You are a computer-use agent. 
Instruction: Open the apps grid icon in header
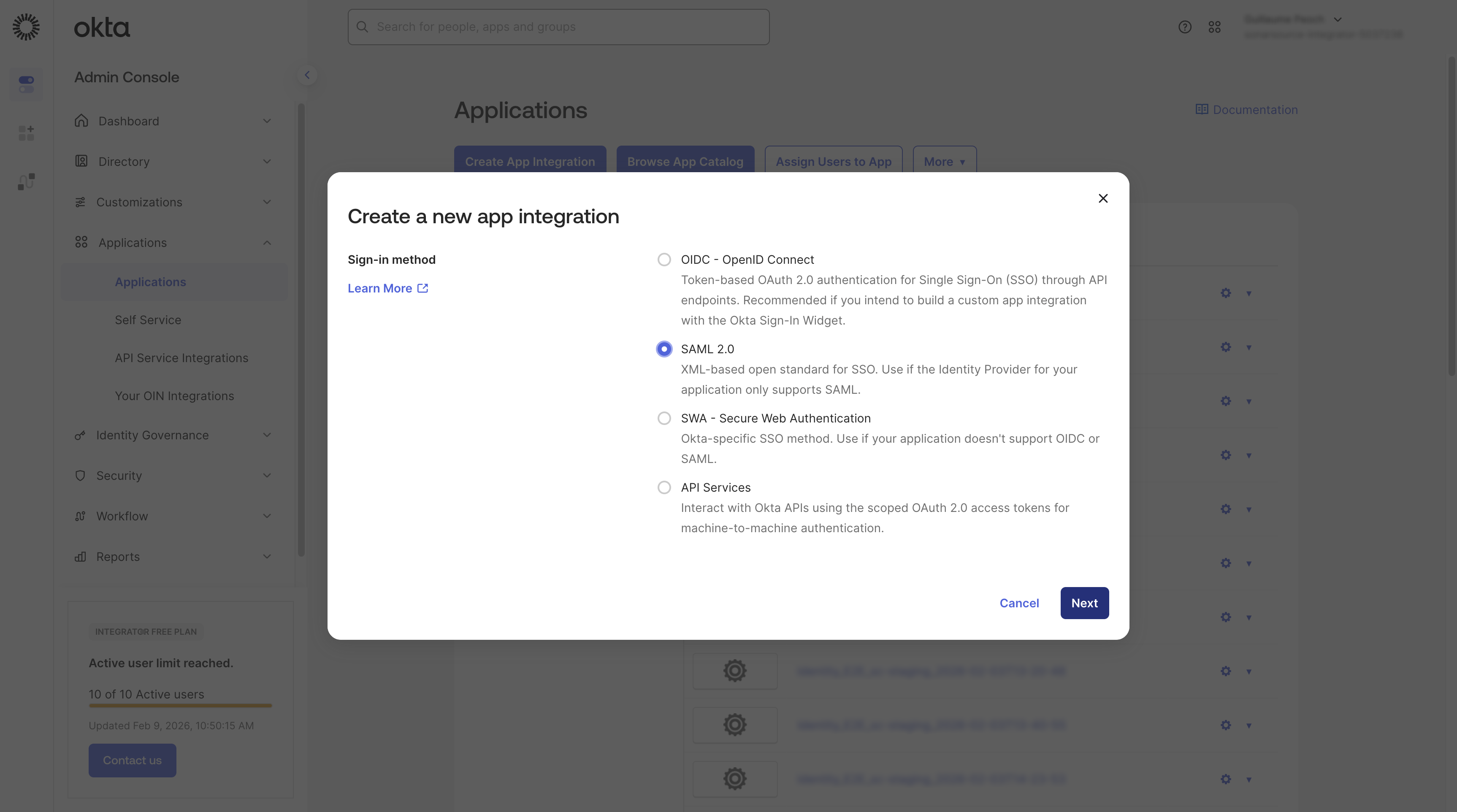[x=1214, y=27]
